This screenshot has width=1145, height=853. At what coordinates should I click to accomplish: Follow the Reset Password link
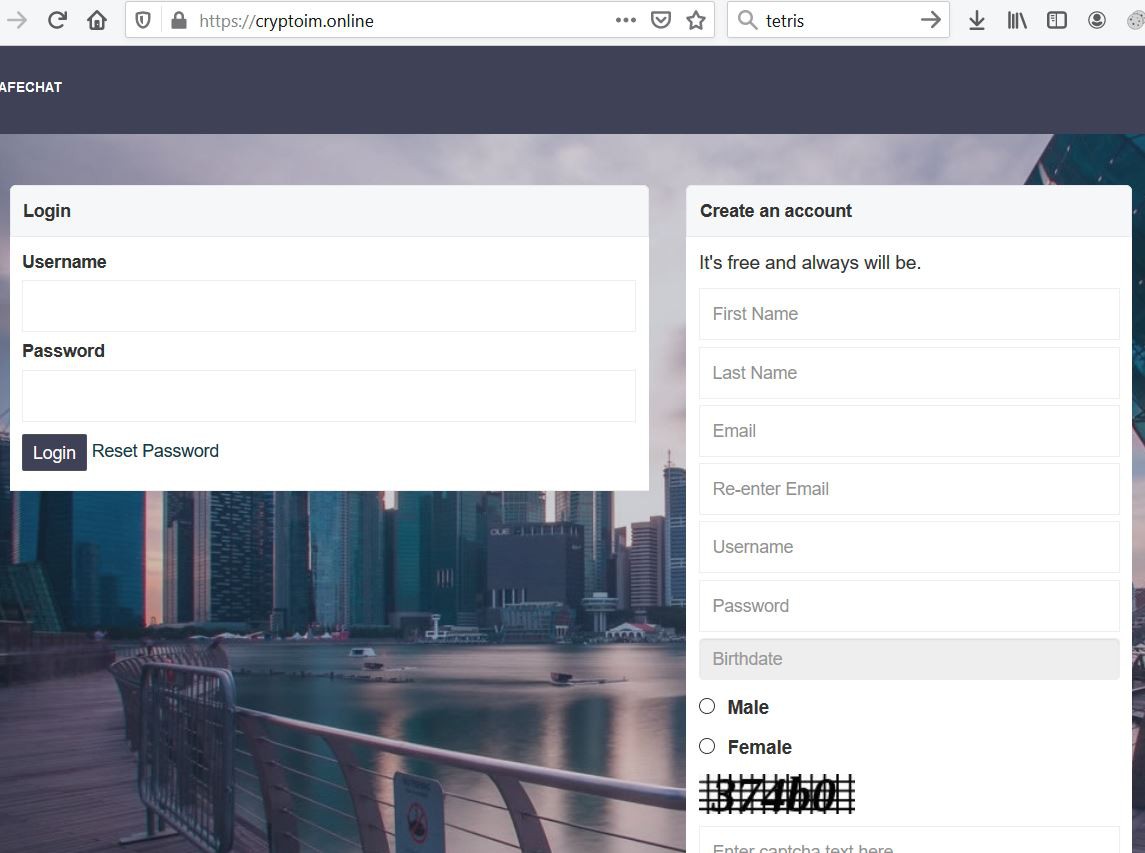coord(155,451)
